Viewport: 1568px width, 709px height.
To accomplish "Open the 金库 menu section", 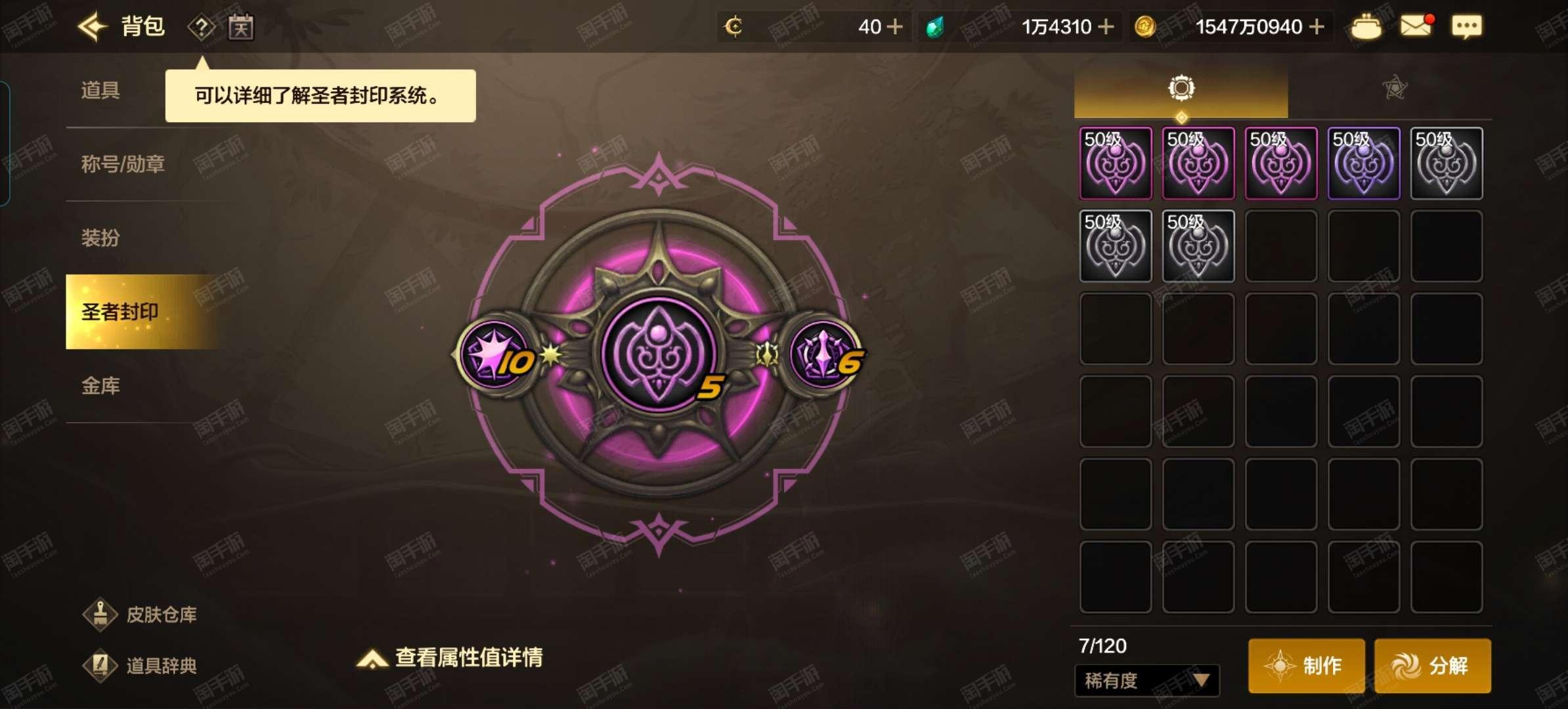I will pos(100,386).
